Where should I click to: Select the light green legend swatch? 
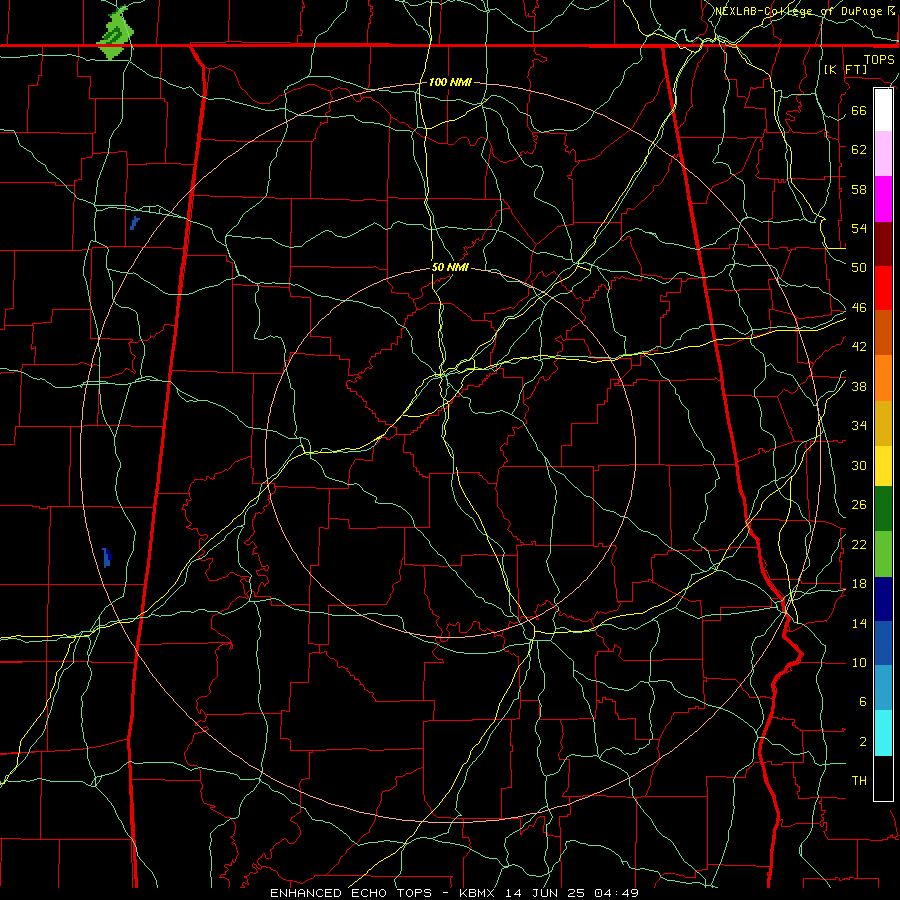883,553
